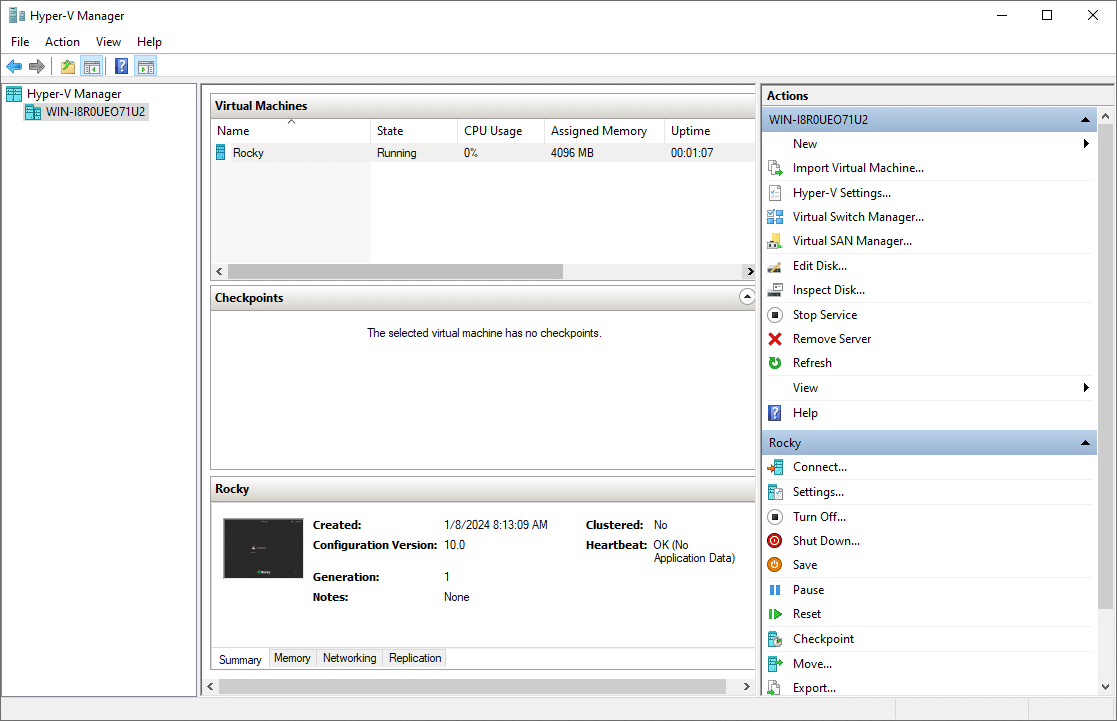
Task: Click the green Reset icon
Action: coord(775,614)
